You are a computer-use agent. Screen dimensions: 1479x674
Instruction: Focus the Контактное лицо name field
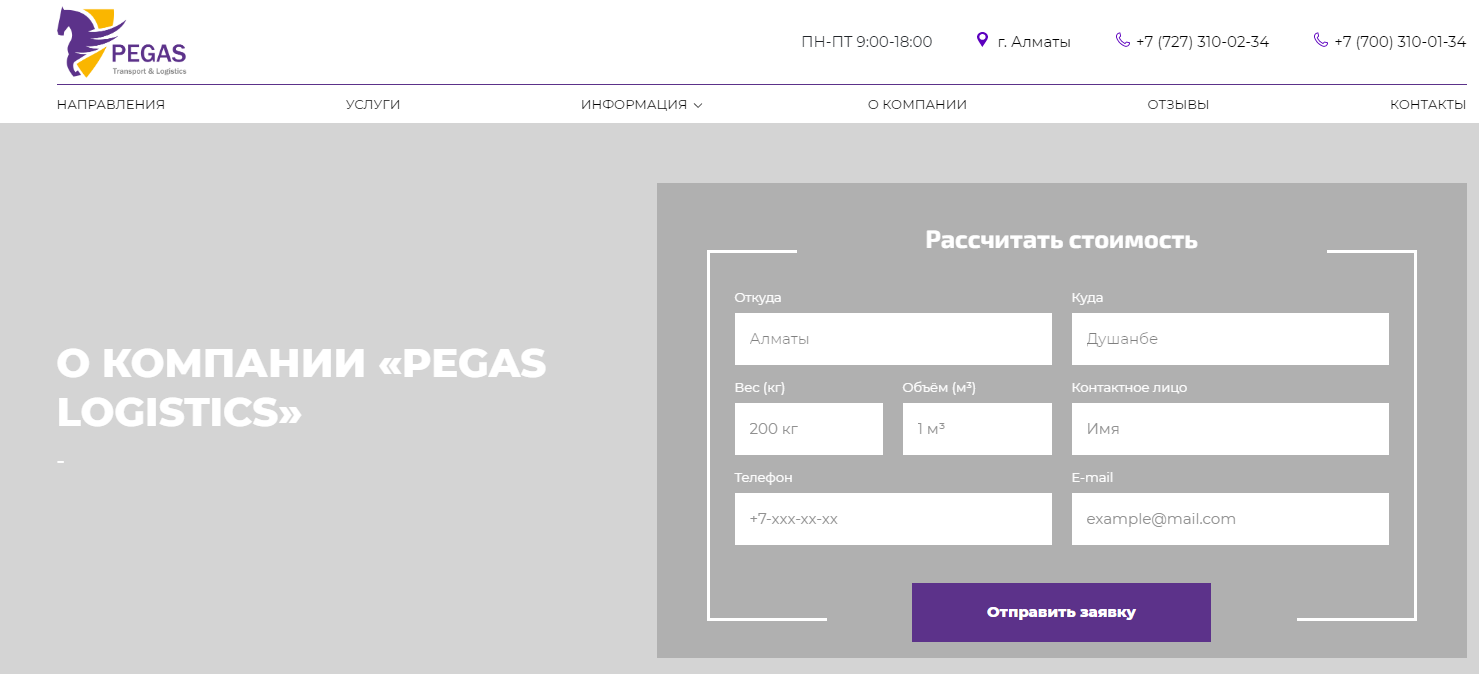(1230, 429)
